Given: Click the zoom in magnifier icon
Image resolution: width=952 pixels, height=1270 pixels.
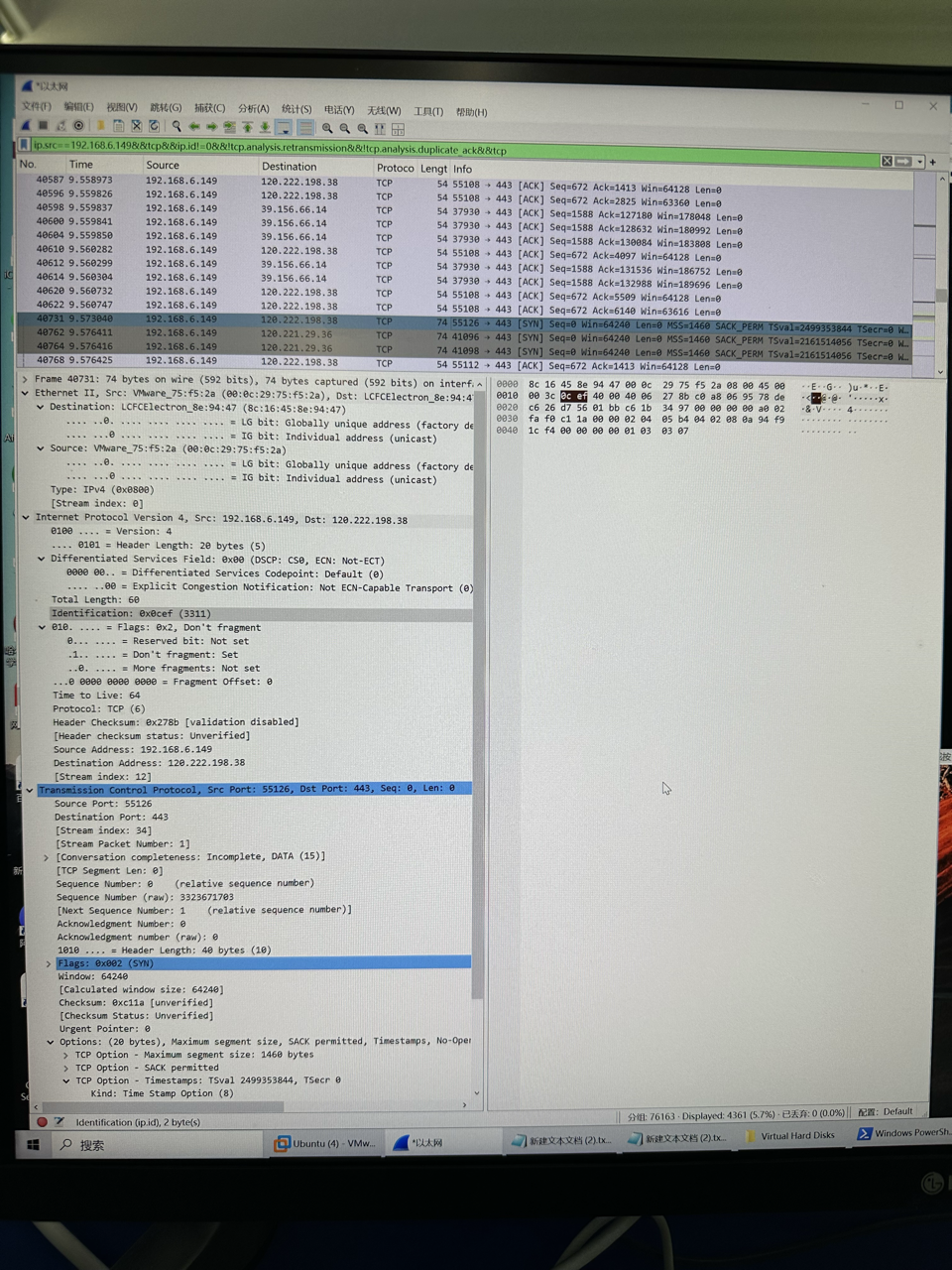Looking at the screenshot, I should 326,128.
